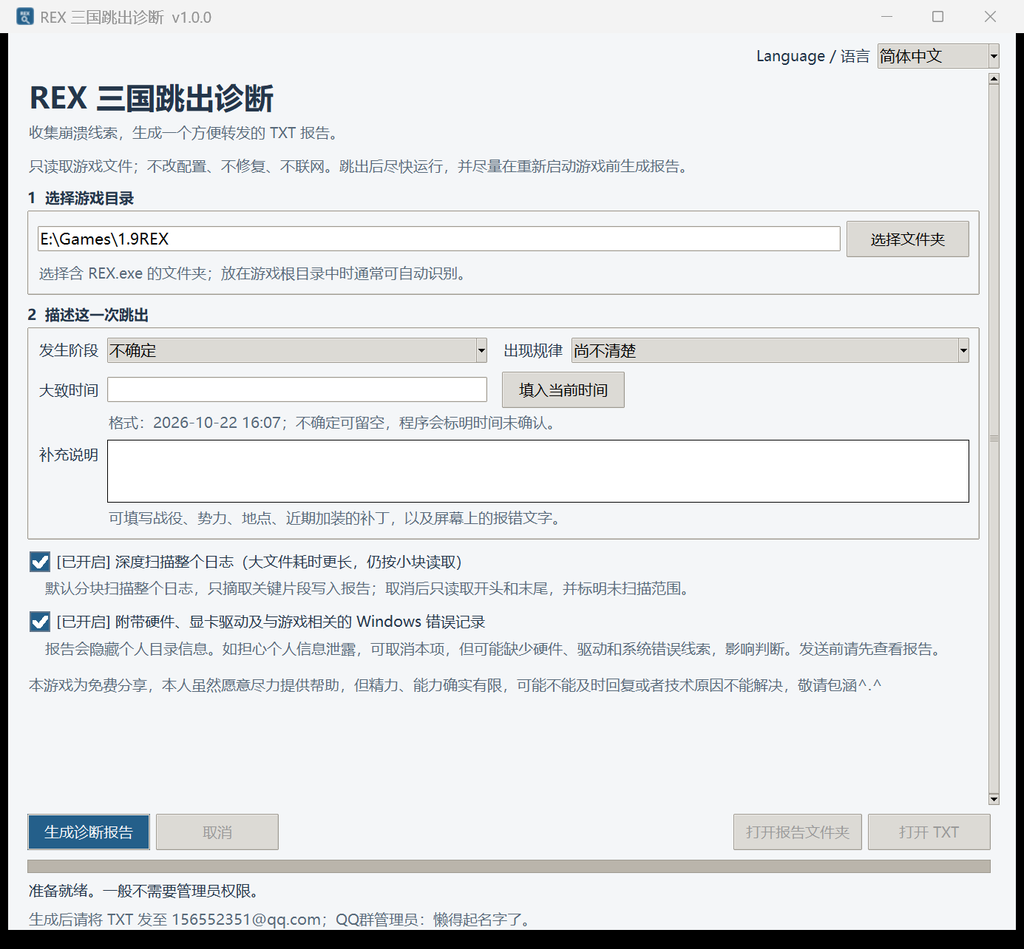Close the REX diagnostic window
Viewport: 1024px width, 949px height.
[990, 16]
